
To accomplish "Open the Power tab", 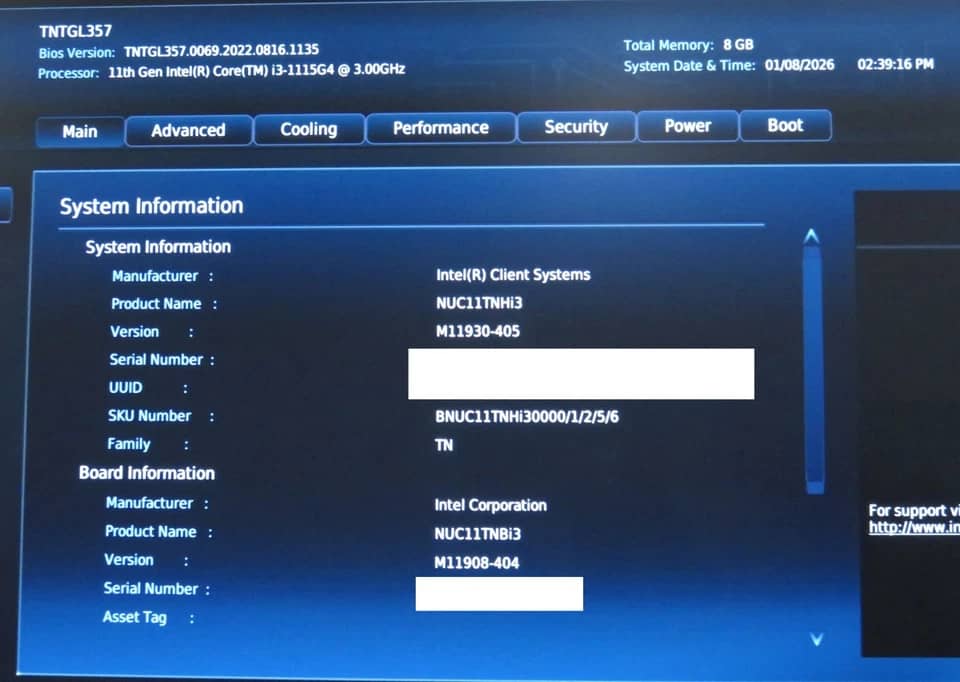I will pos(688,126).
